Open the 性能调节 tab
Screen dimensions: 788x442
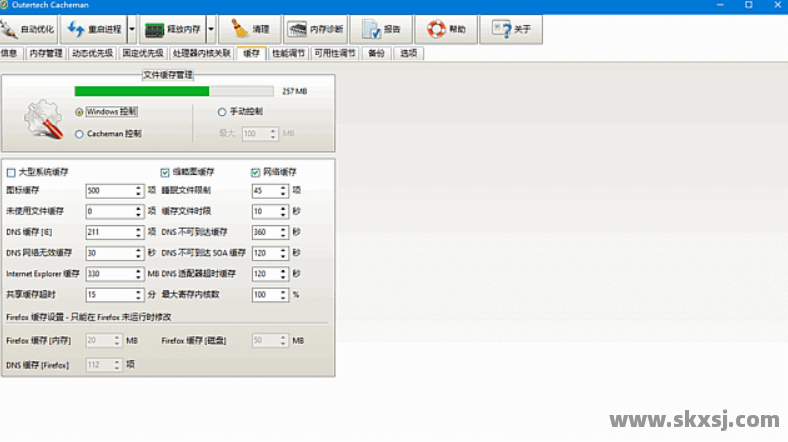click(x=287, y=53)
